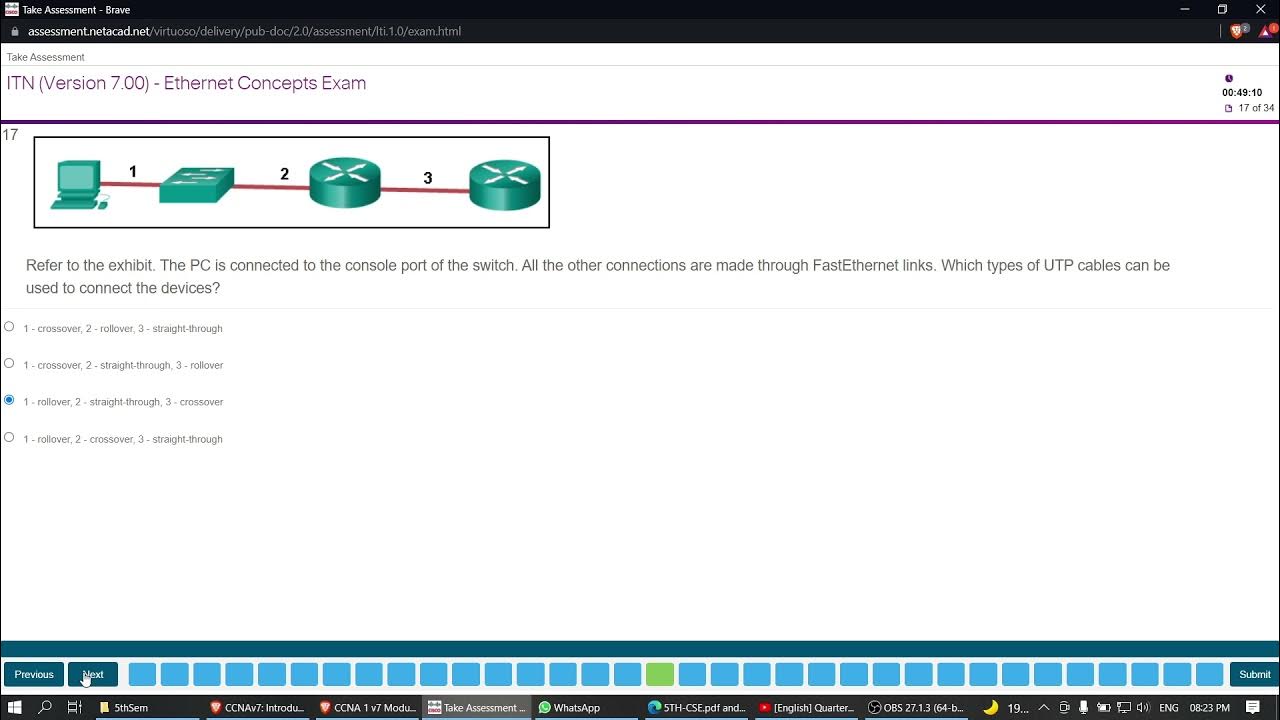Switch to 'CCNAv7: Introdu...' Brave taskbar window

click(257, 708)
